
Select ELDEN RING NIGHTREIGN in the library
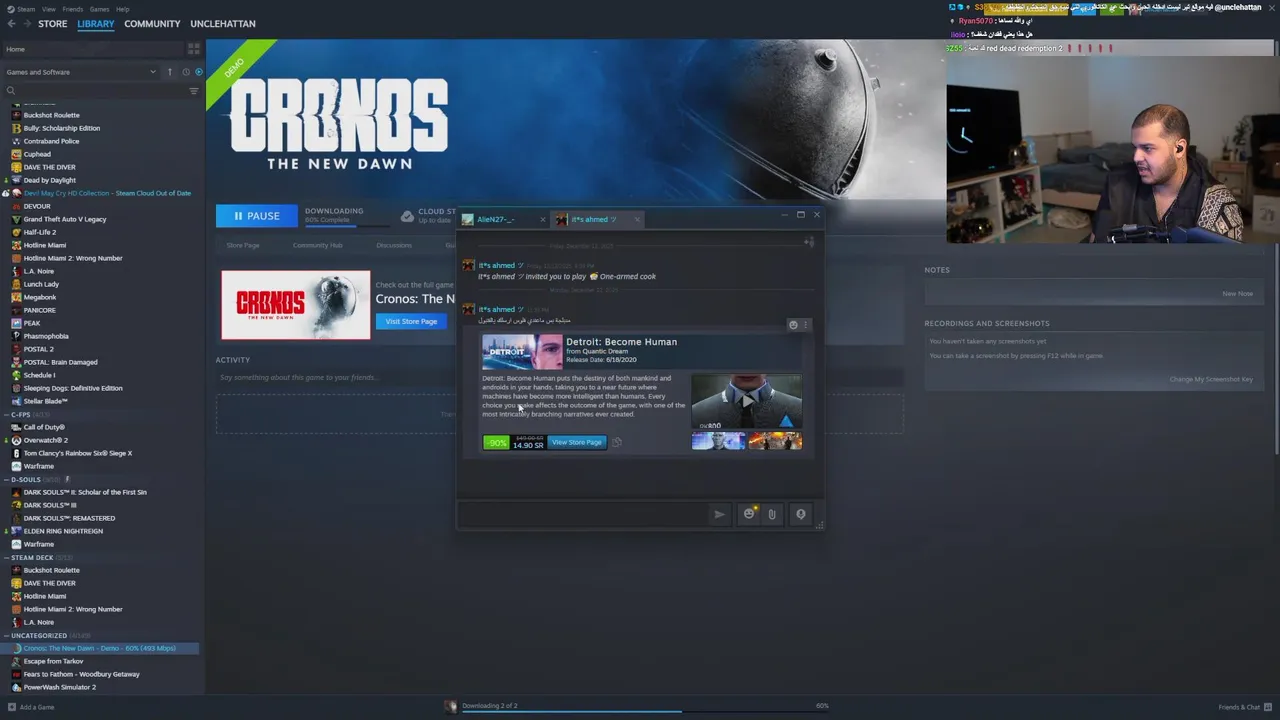(x=63, y=531)
